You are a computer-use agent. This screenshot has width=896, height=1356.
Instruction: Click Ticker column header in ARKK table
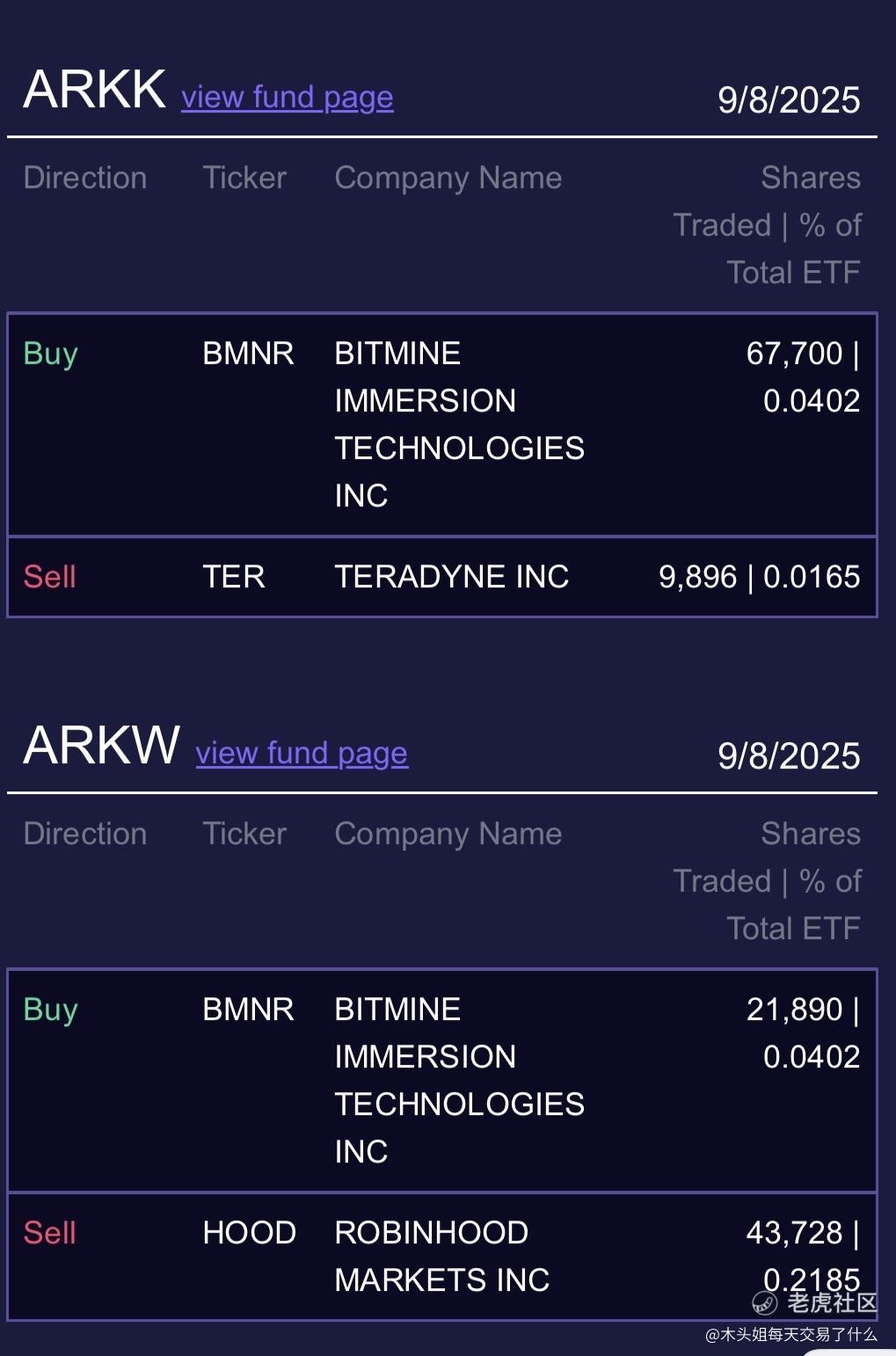click(x=244, y=178)
